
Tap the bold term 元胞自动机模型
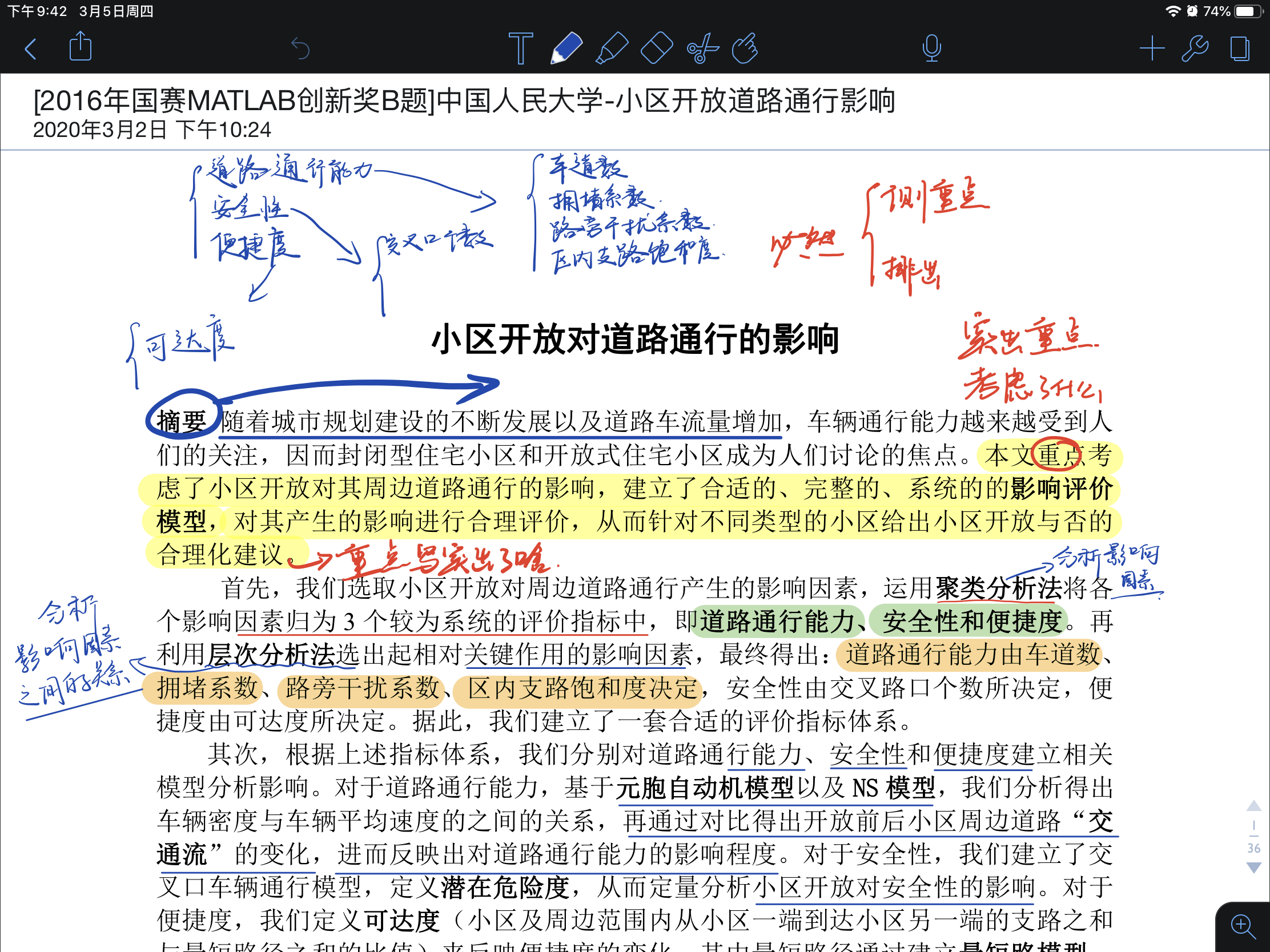[705, 788]
